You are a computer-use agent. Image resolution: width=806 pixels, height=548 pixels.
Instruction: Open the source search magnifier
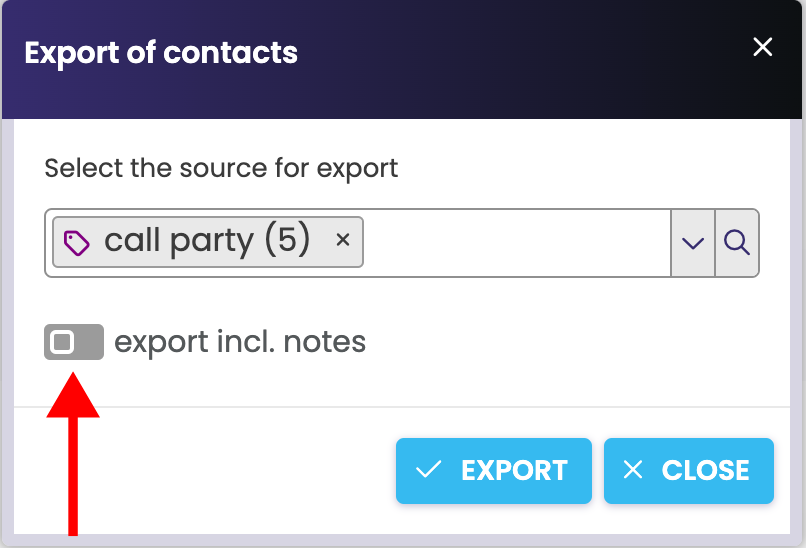737,242
